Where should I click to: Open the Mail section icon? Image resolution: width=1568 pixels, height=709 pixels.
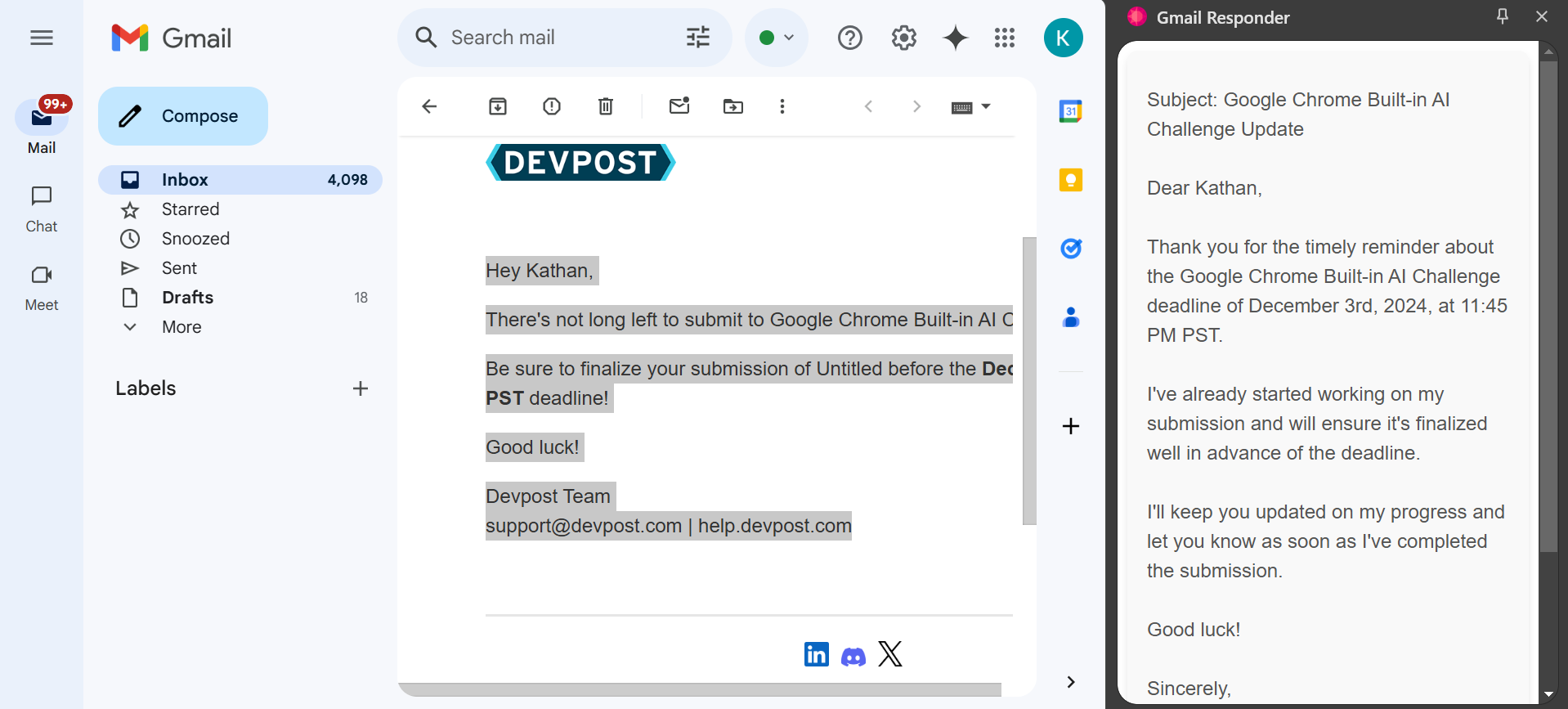click(x=42, y=118)
